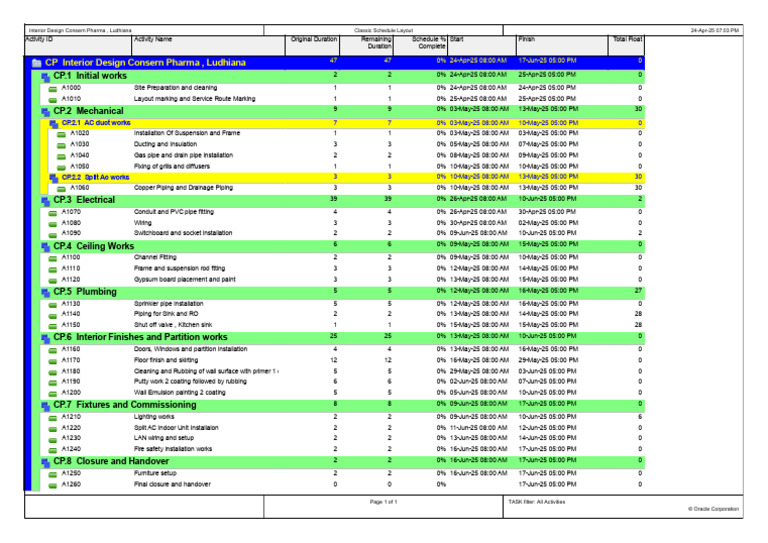Click the activity icon for A1260
Screen dimensions: 768x543
pyautogui.click(x=52, y=486)
